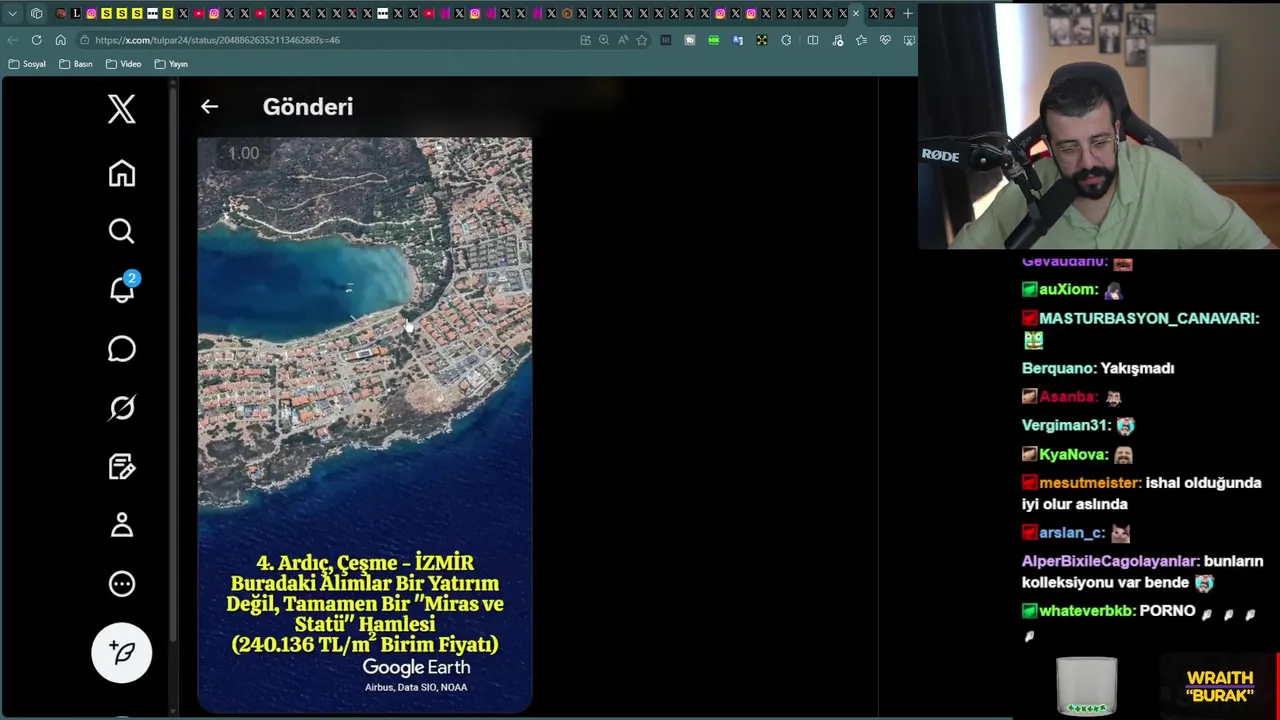
Task: Click the Google Earth label on video
Action: tap(416, 667)
